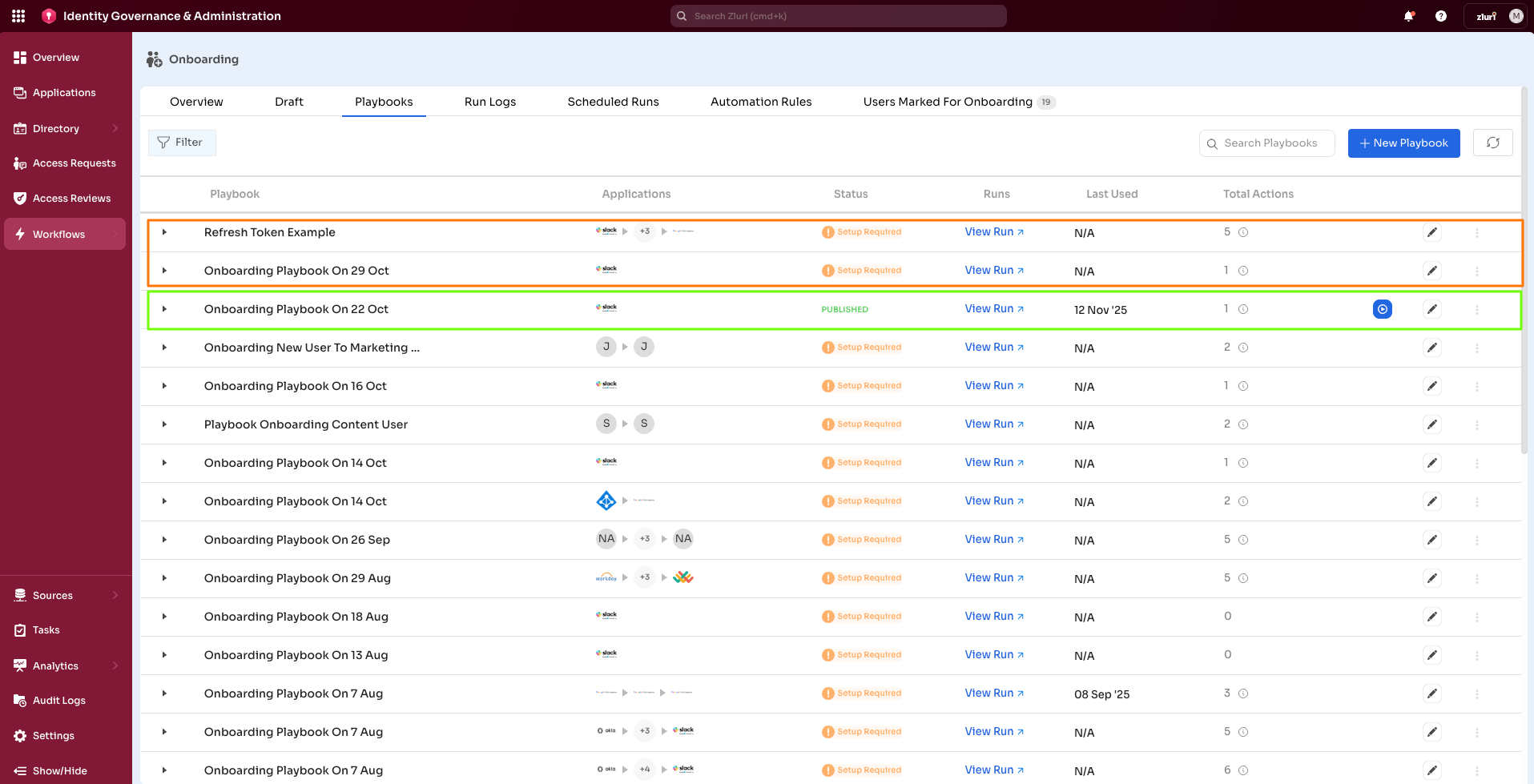The width and height of the screenshot is (1534, 784).
Task: Edit the Refresh Token Example playbook
Action: point(1432,232)
